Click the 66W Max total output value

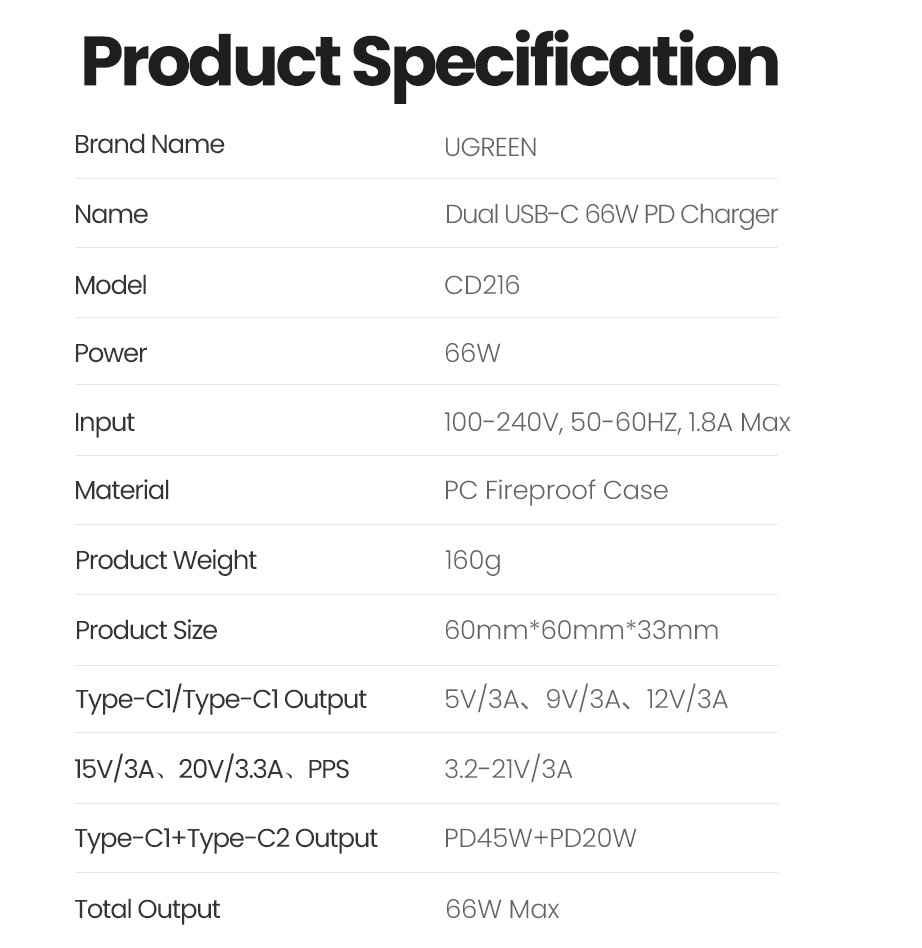(x=502, y=909)
